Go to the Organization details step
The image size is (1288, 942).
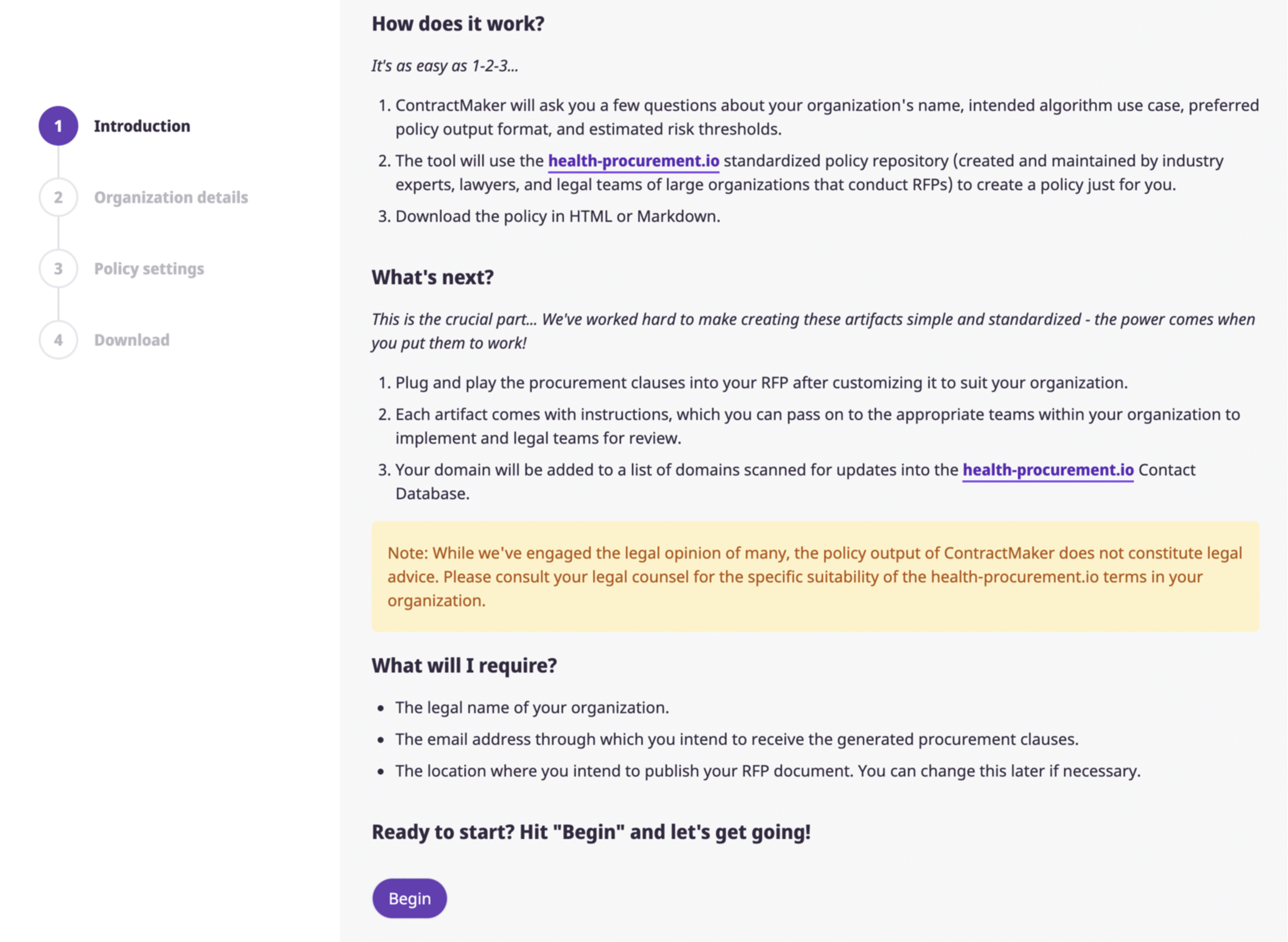[x=170, y=197]
